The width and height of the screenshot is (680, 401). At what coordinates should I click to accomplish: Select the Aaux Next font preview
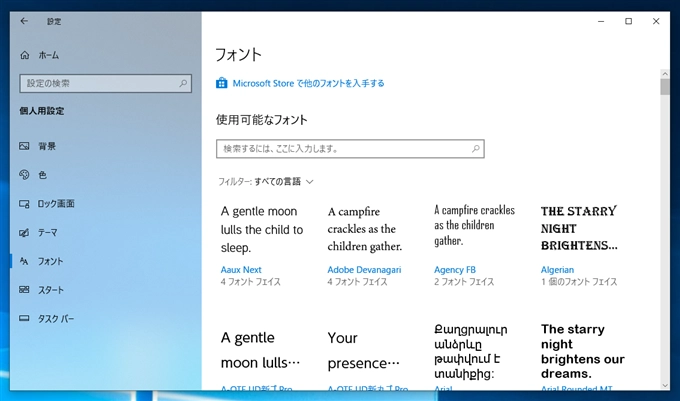click(262, 229)
